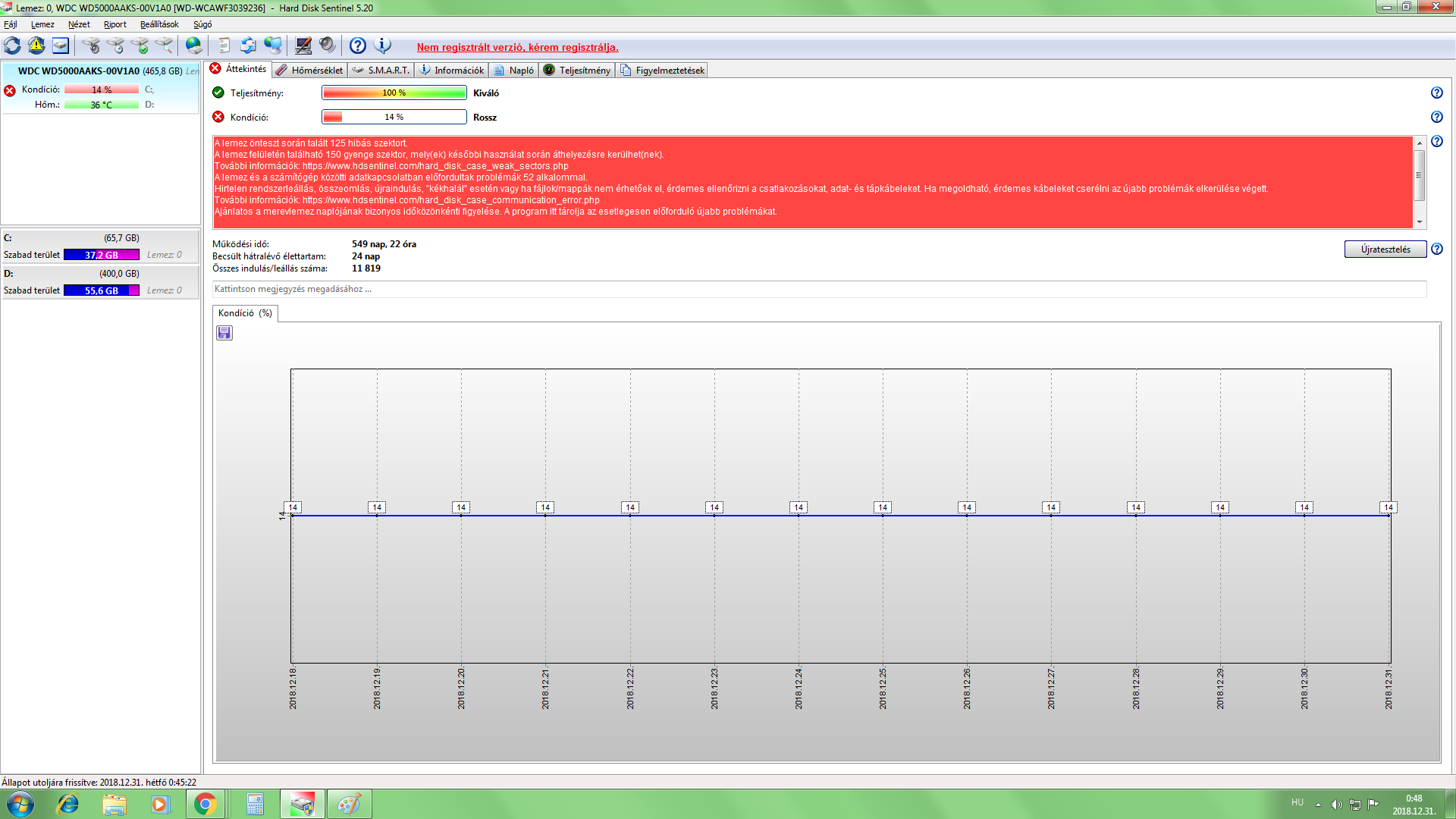The height and width of the screenshot is (819, 1456).
Task: Show hidden system tray icons arrow
Action: [x=1318, y=805]
